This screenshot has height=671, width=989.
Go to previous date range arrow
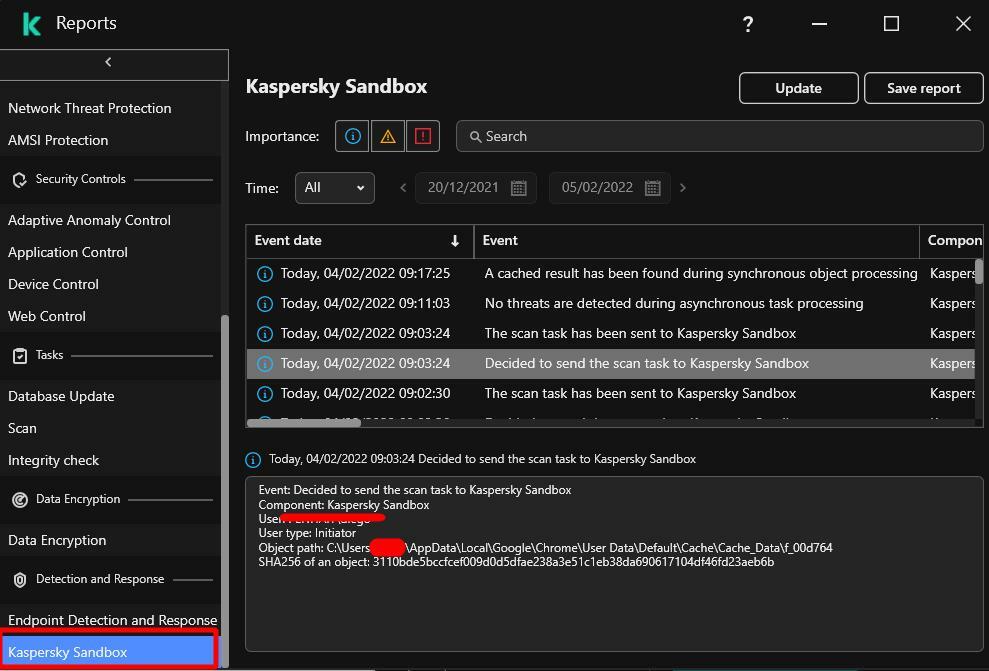[403, 188]
